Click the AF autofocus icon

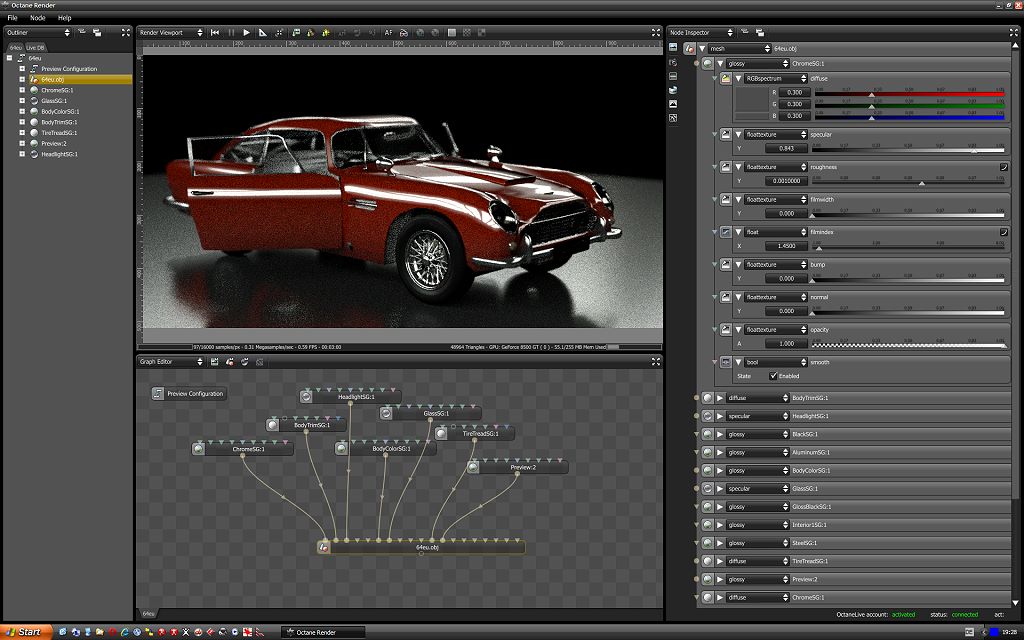[389, 33]
